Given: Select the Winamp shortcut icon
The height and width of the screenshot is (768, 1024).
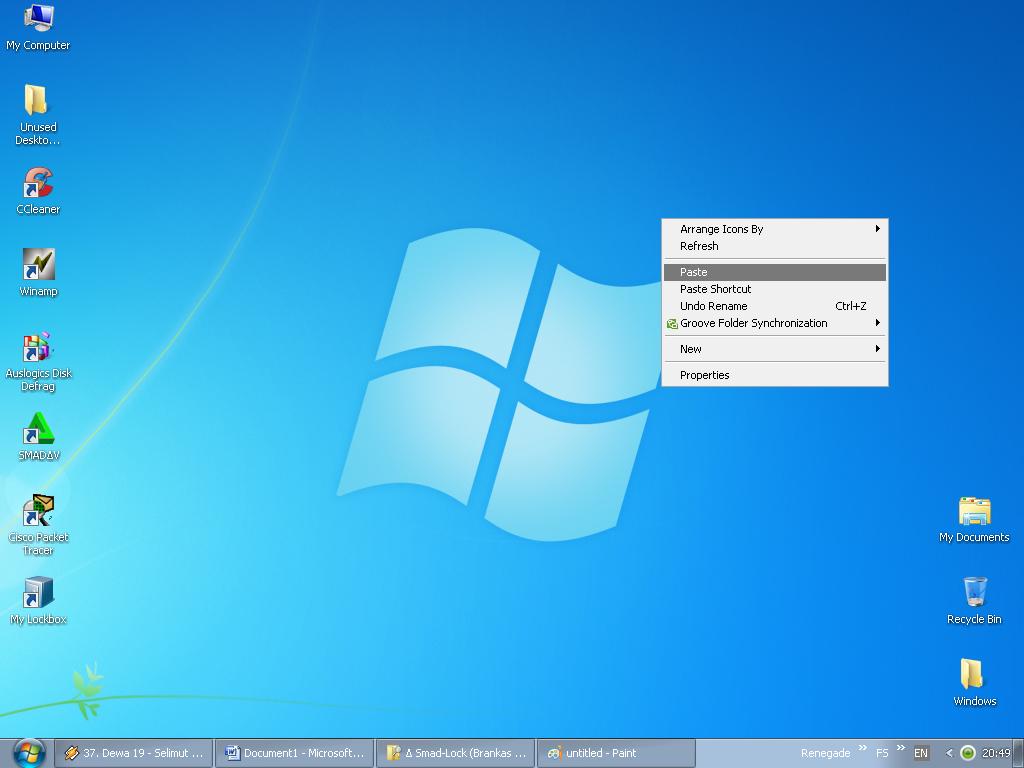Looking at the screenshot, I should coord(38,272).
